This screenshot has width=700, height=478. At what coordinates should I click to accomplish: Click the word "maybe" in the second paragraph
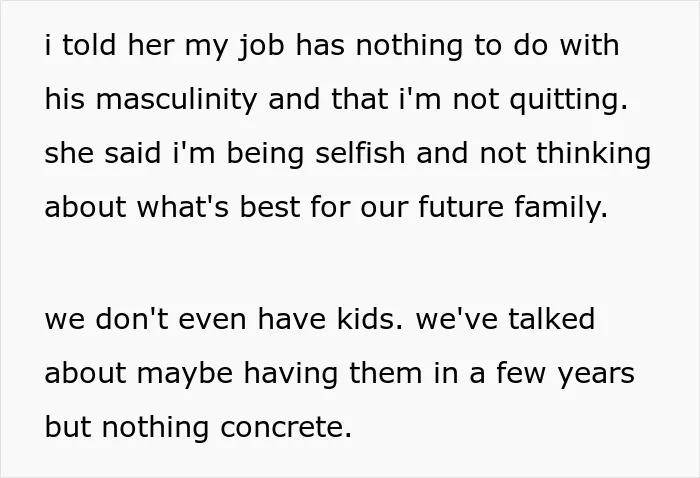point(185,374)
